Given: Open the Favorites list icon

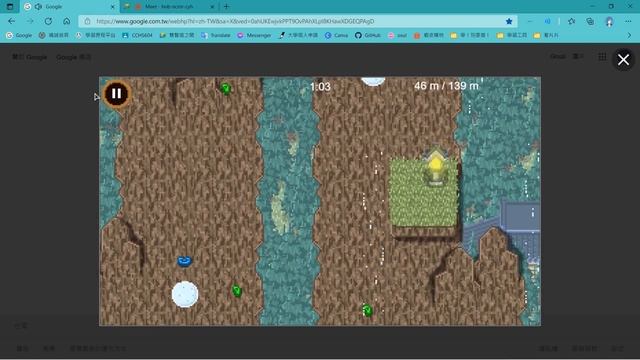Looking at the screenshot, I should coord(571,21).
